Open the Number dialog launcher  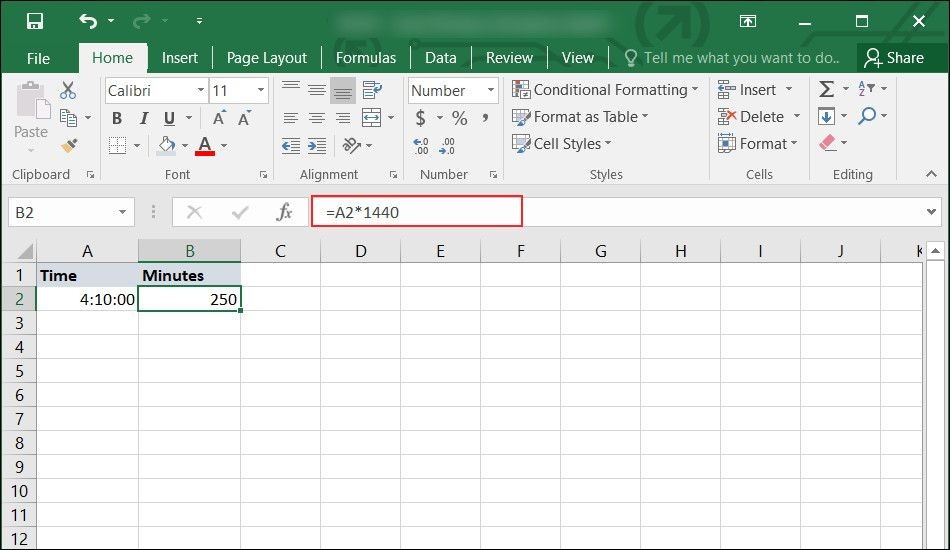pos(493,174)
